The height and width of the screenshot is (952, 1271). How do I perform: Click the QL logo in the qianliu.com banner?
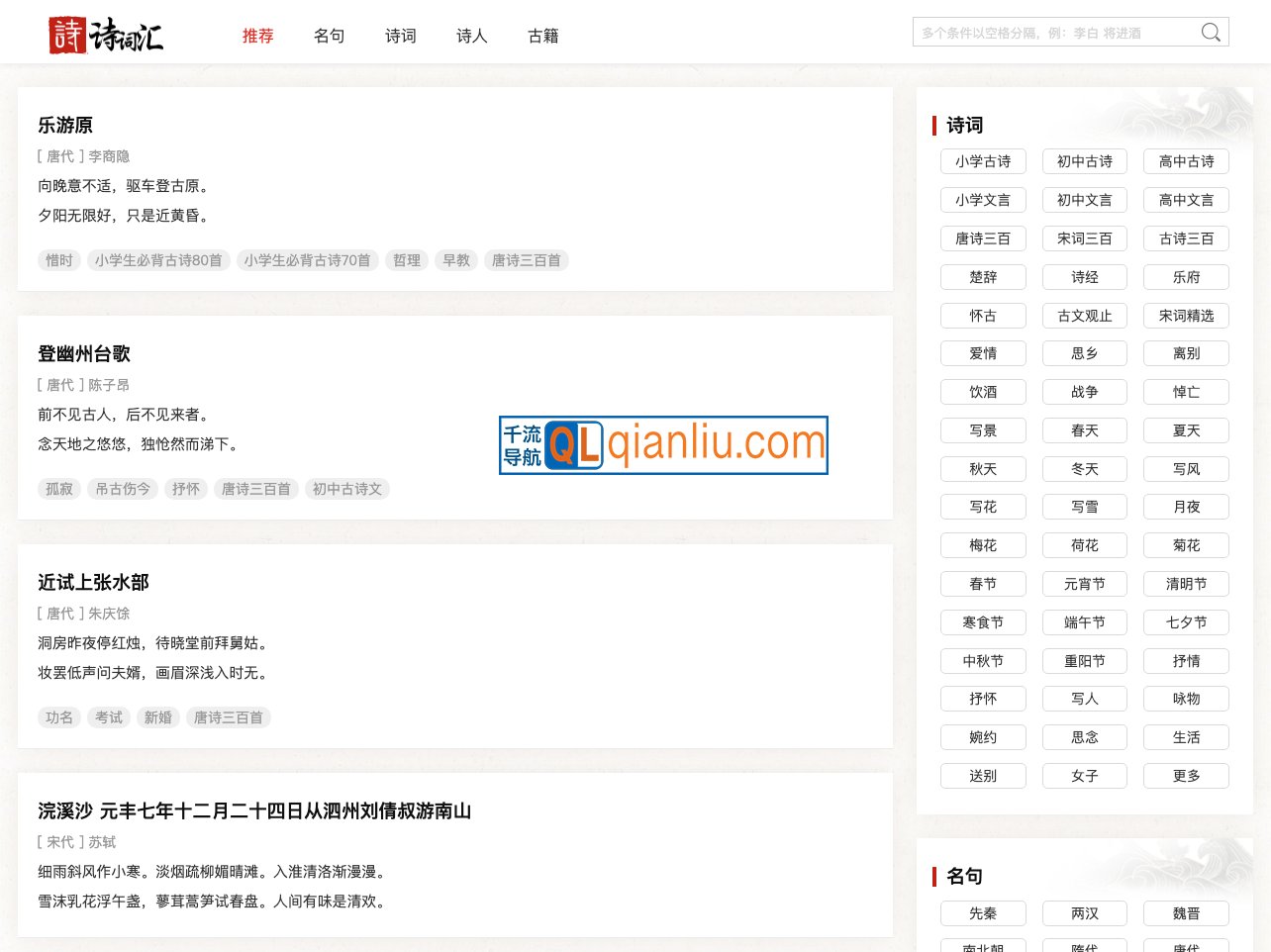pos(576,445)
